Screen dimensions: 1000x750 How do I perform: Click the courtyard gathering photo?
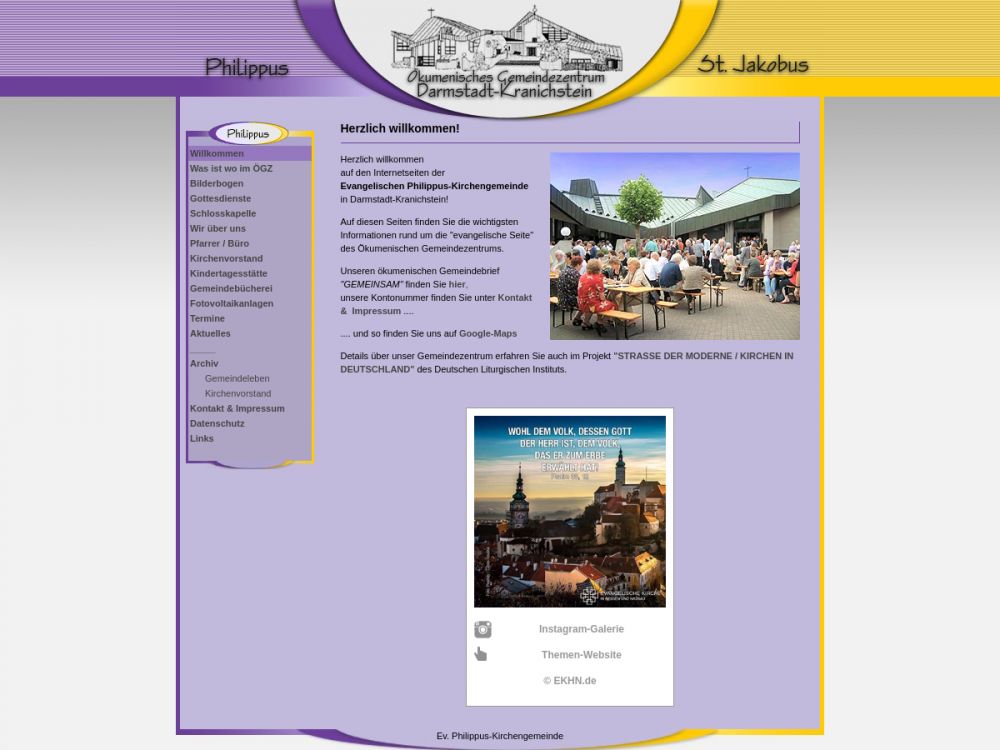(674, 246)
